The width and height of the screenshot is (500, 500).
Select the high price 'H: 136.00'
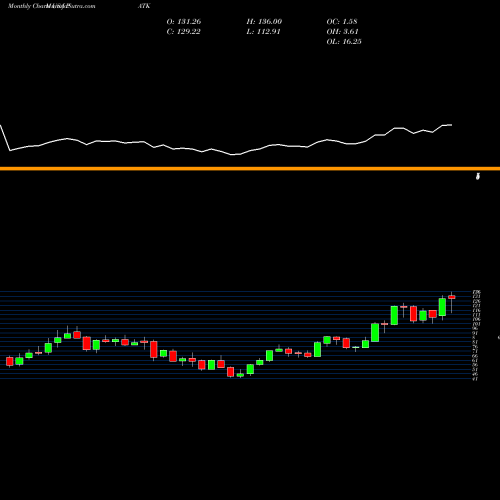[x=264, y=22]
